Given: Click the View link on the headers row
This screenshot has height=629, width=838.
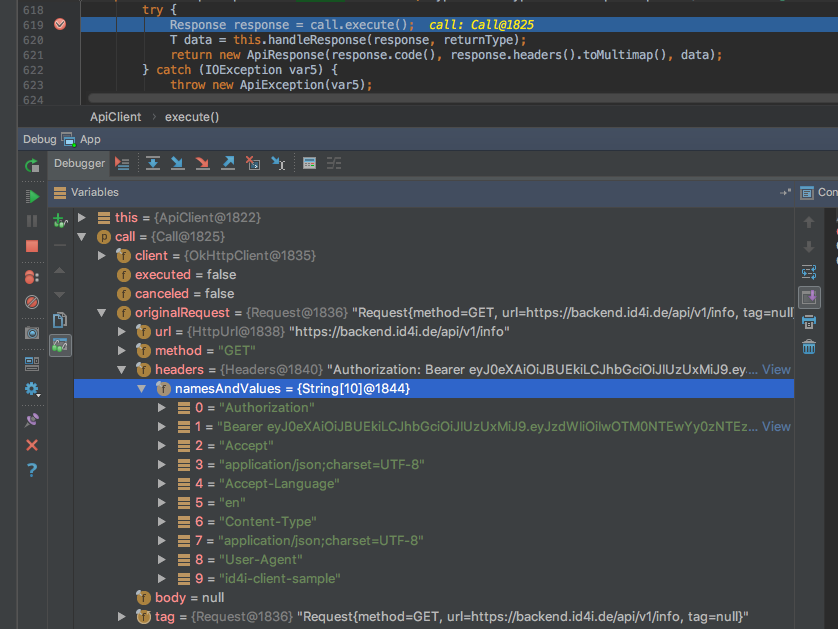Looking at the screenshot, I should click(776, 369).
